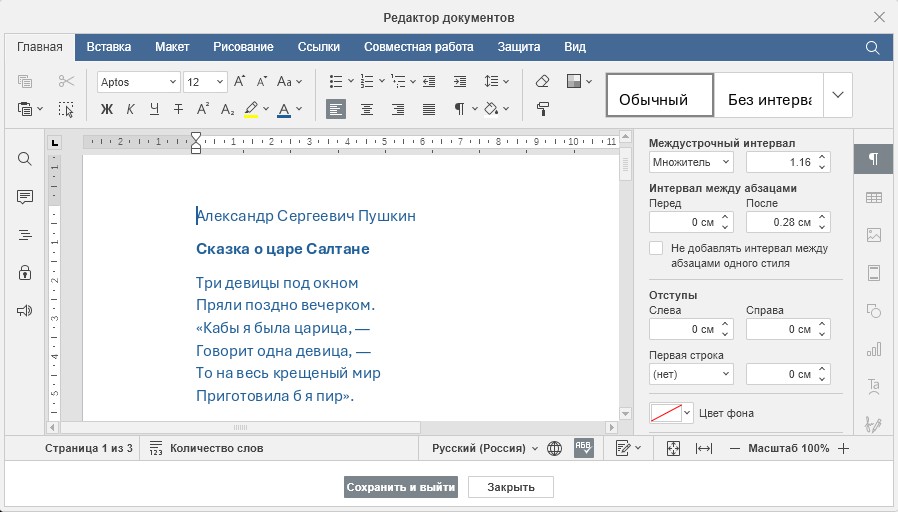Image resolution: width=898 pixels, height=512 pixels.
Task: Apply the blue font color
Action: coord(284,109)
